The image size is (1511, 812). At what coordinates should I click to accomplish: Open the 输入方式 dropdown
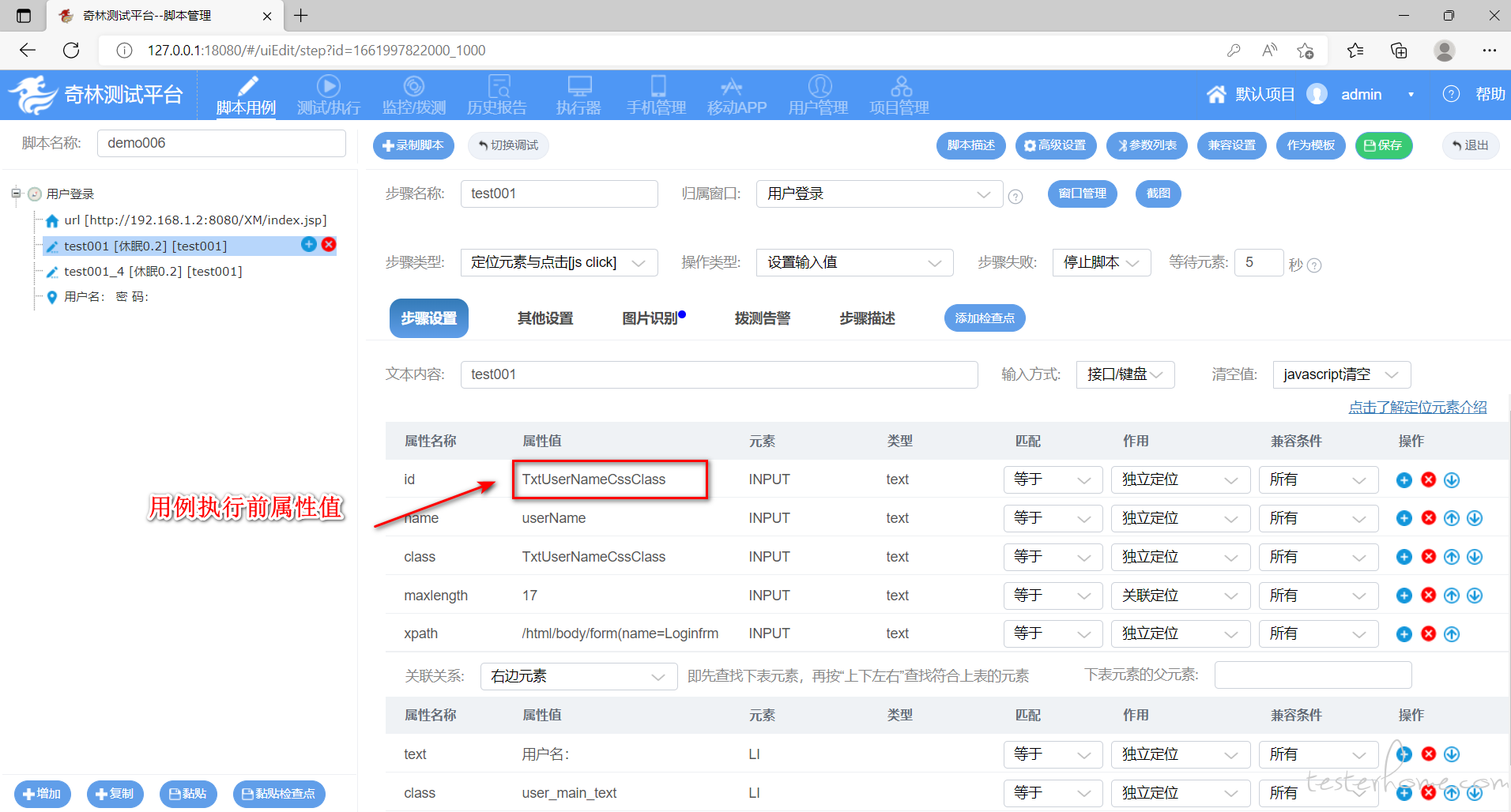(1125, 374)
